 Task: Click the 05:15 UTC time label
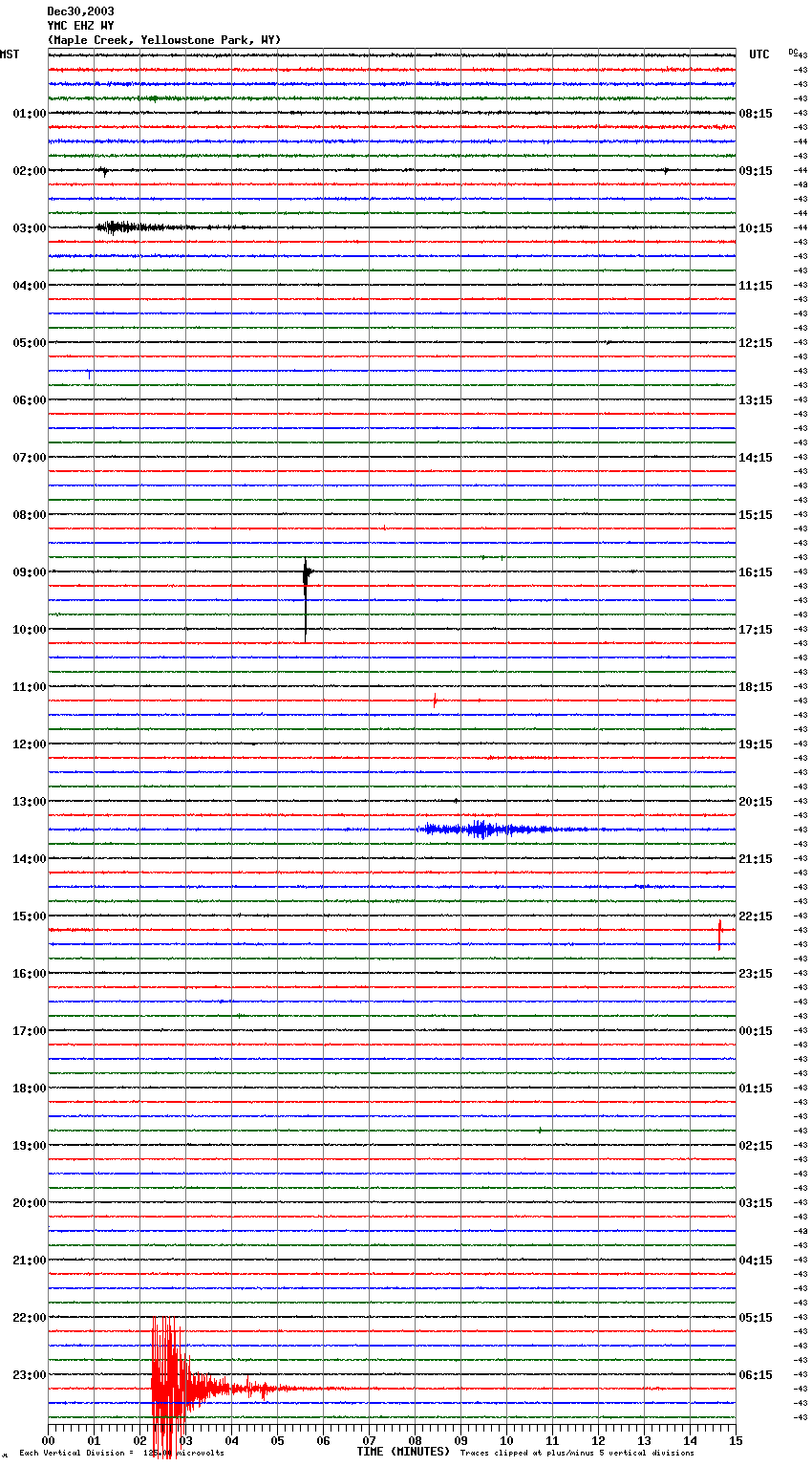756,1318
